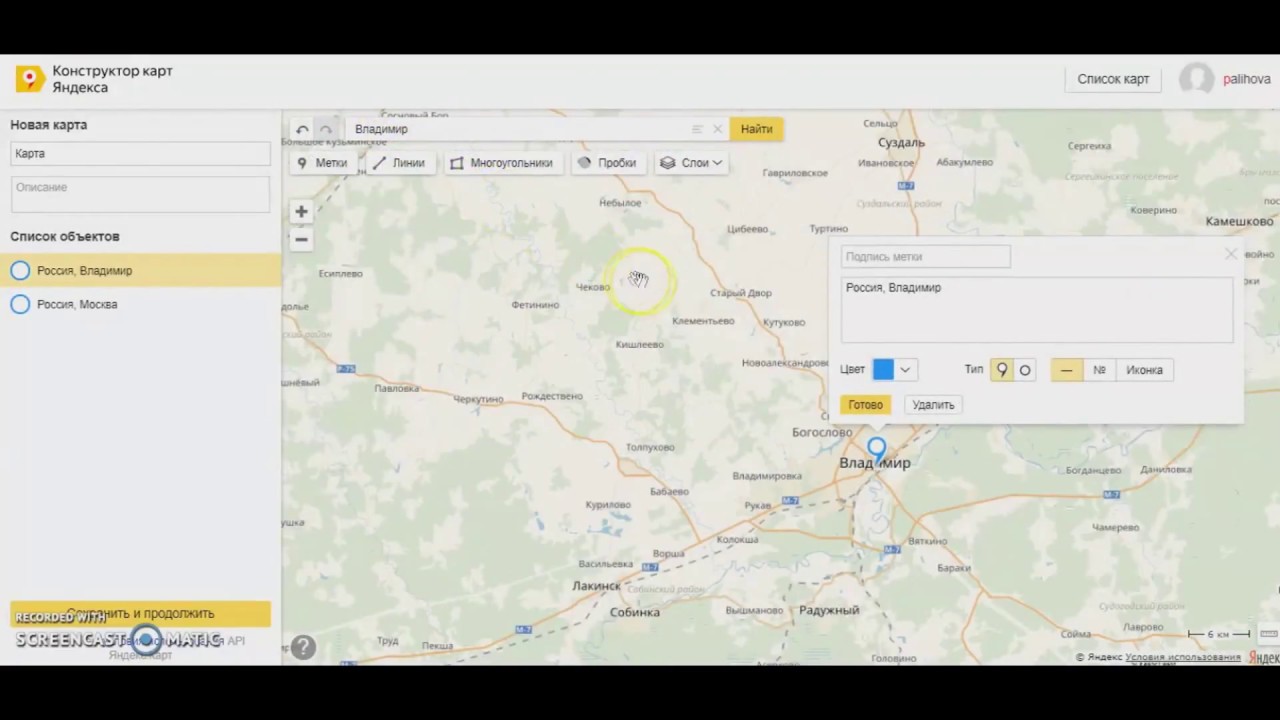The width and height of the screenshot is (1280, 720).
Task: Click the palihova username
Action: tap(1246, 79)
